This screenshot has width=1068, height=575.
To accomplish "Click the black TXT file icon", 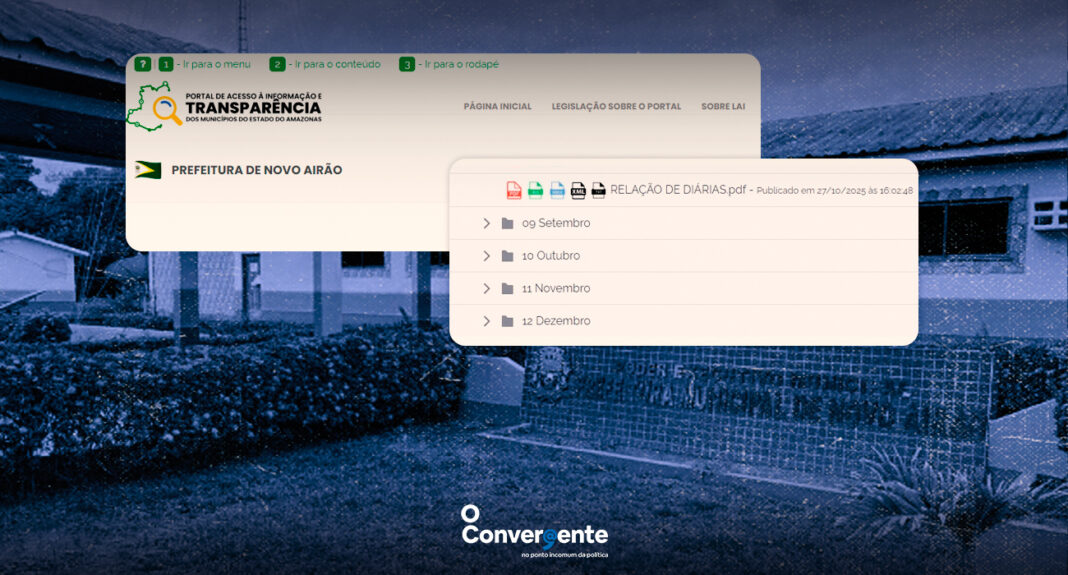I will point(598,190).
